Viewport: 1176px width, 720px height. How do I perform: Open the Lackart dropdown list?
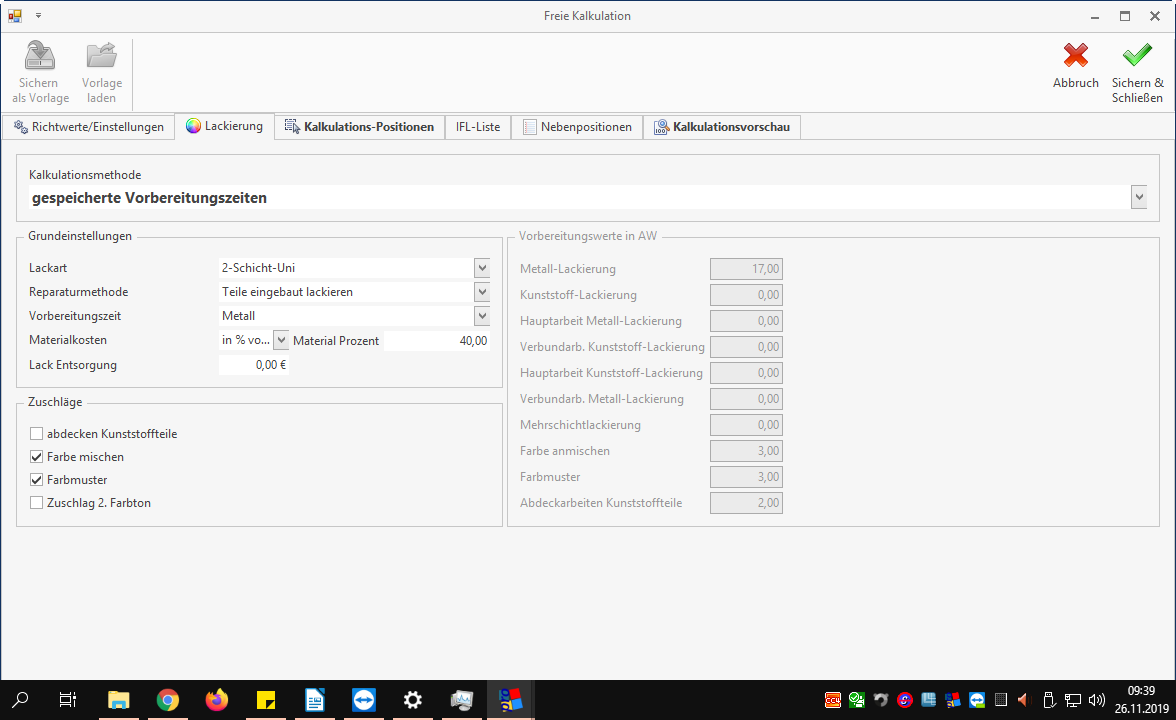pyautogui.click(x=482, y=268)
